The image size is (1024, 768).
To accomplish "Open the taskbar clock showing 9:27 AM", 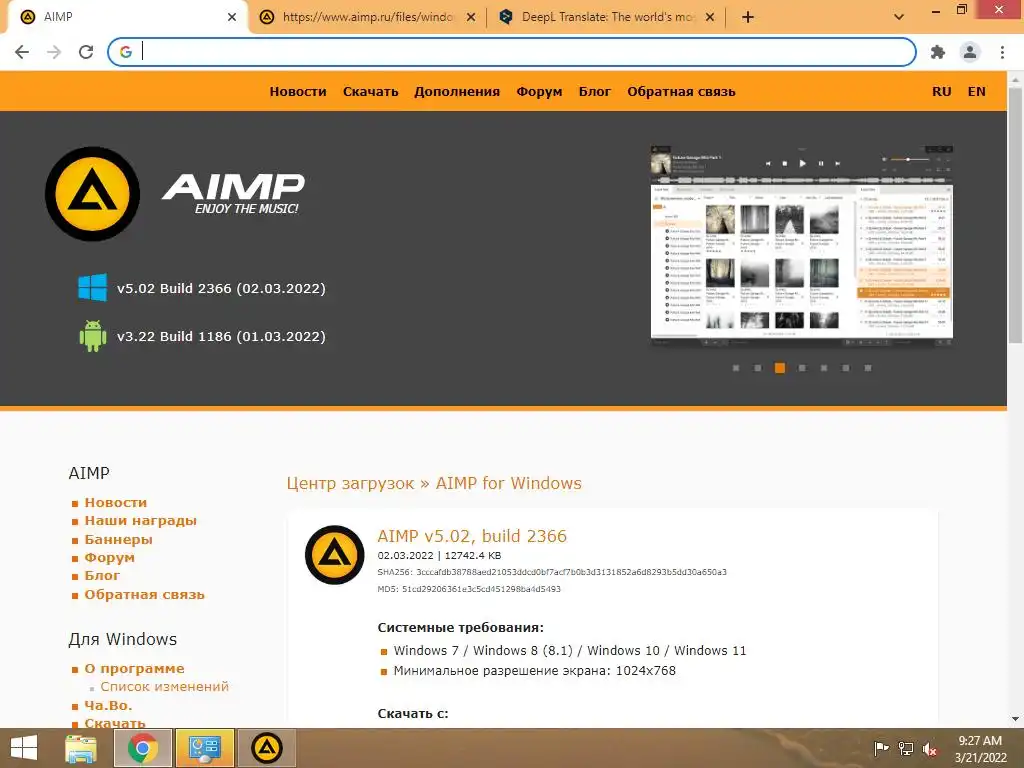I will tap(980, 749).
